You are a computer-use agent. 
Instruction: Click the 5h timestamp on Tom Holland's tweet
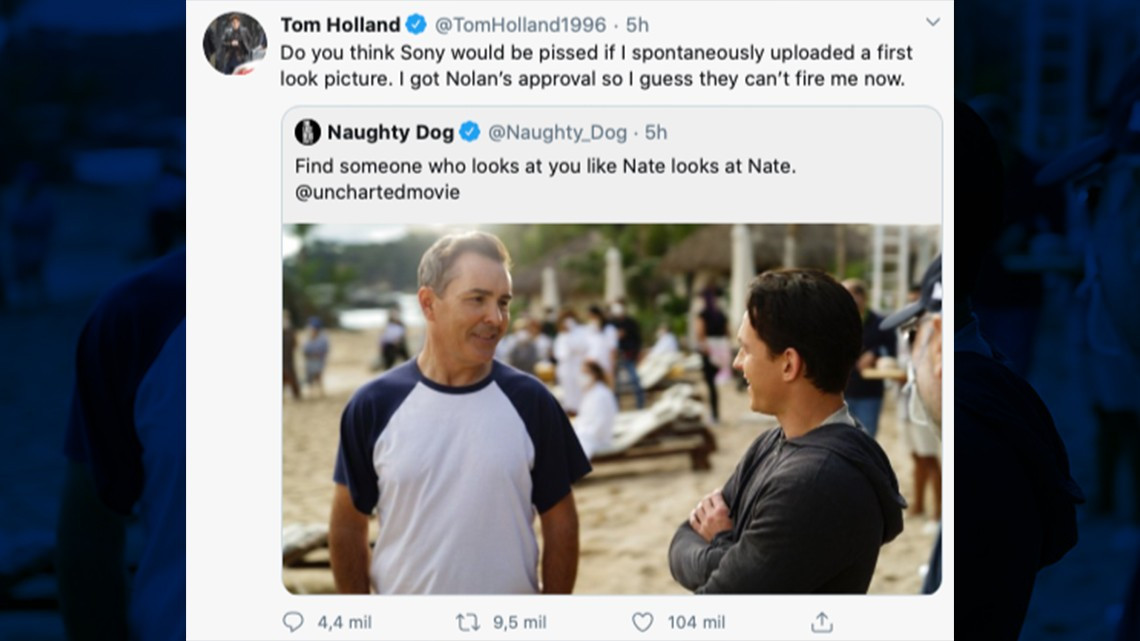click(638, 24)
